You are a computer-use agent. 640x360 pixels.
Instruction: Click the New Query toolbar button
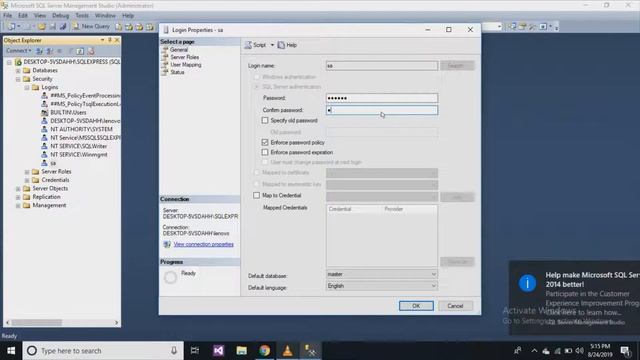[x=91, y=27]
